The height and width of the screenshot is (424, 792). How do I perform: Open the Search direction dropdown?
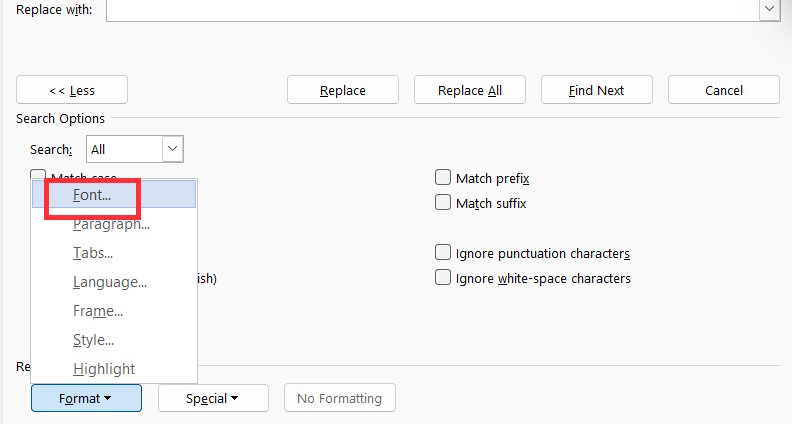pyautogui.click(x=172, y=149)
